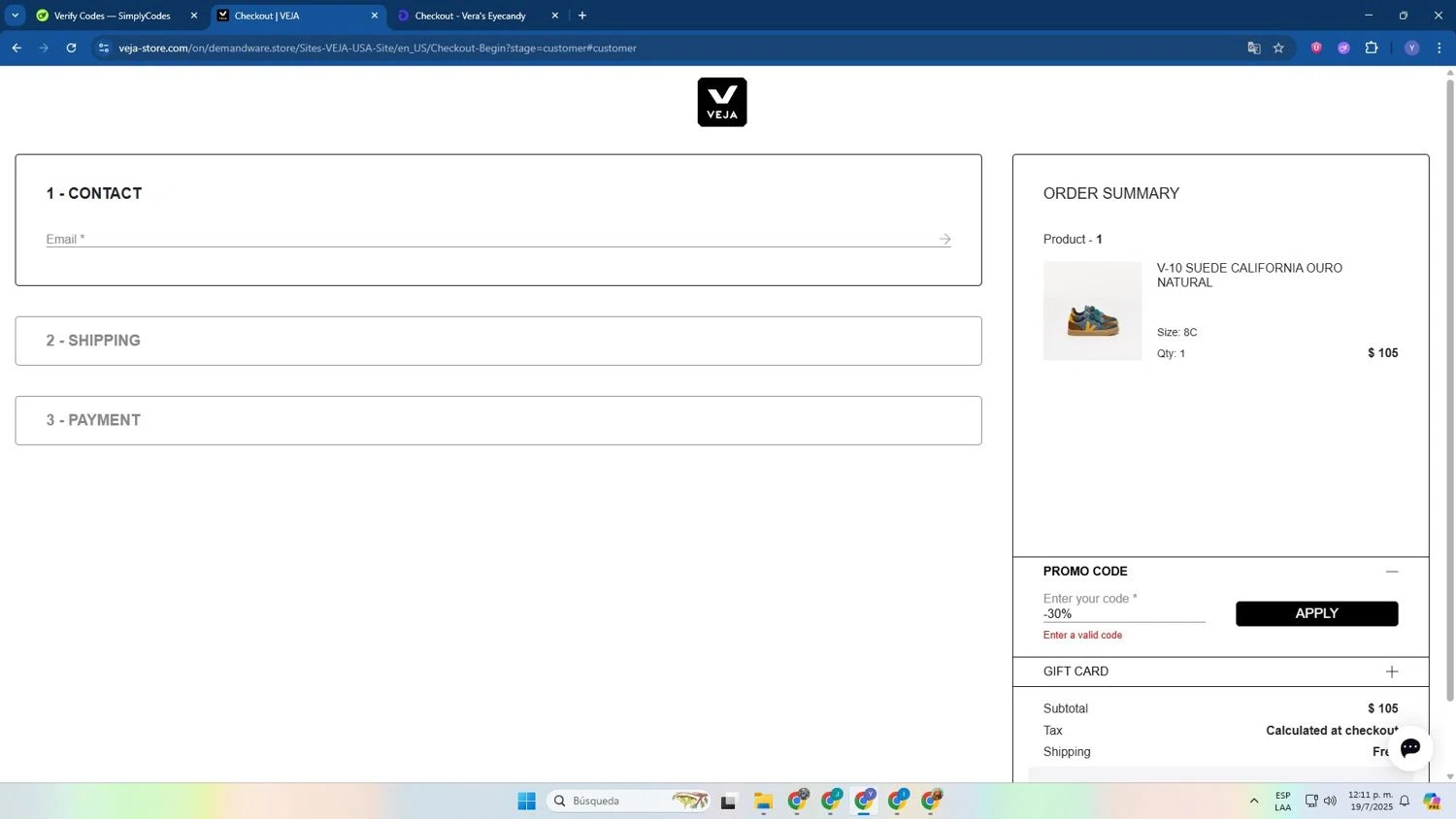Open the Chrome profile avatar

1411,48
